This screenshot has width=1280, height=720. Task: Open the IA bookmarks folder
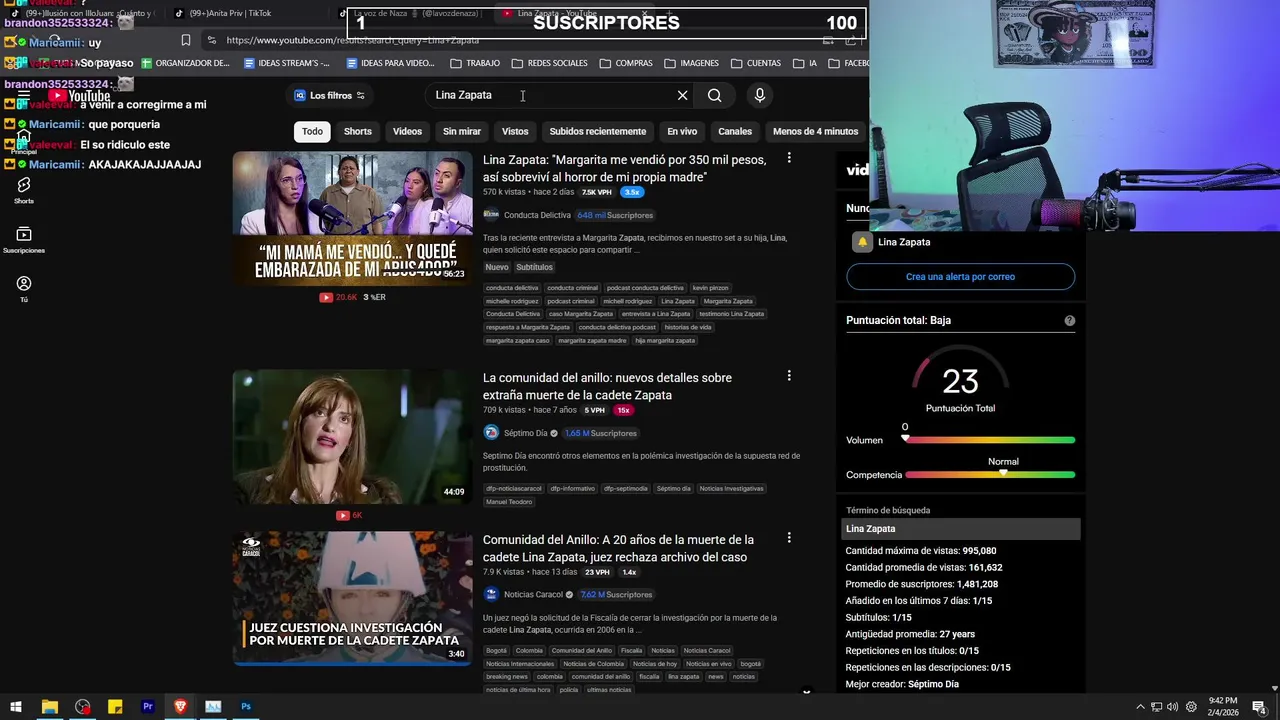pyautogui.click(x=805, y=63)
